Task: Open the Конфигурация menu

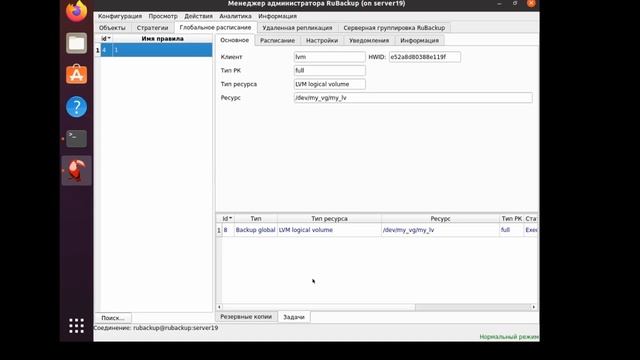Action: pos(120,16)
